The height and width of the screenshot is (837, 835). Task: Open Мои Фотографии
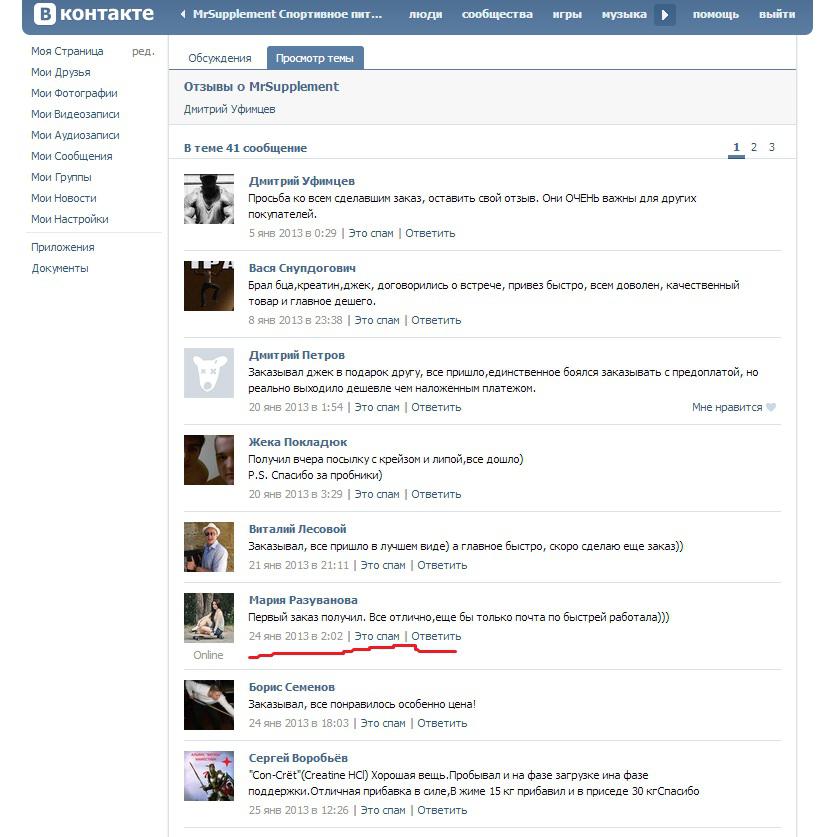pos(74,93)
